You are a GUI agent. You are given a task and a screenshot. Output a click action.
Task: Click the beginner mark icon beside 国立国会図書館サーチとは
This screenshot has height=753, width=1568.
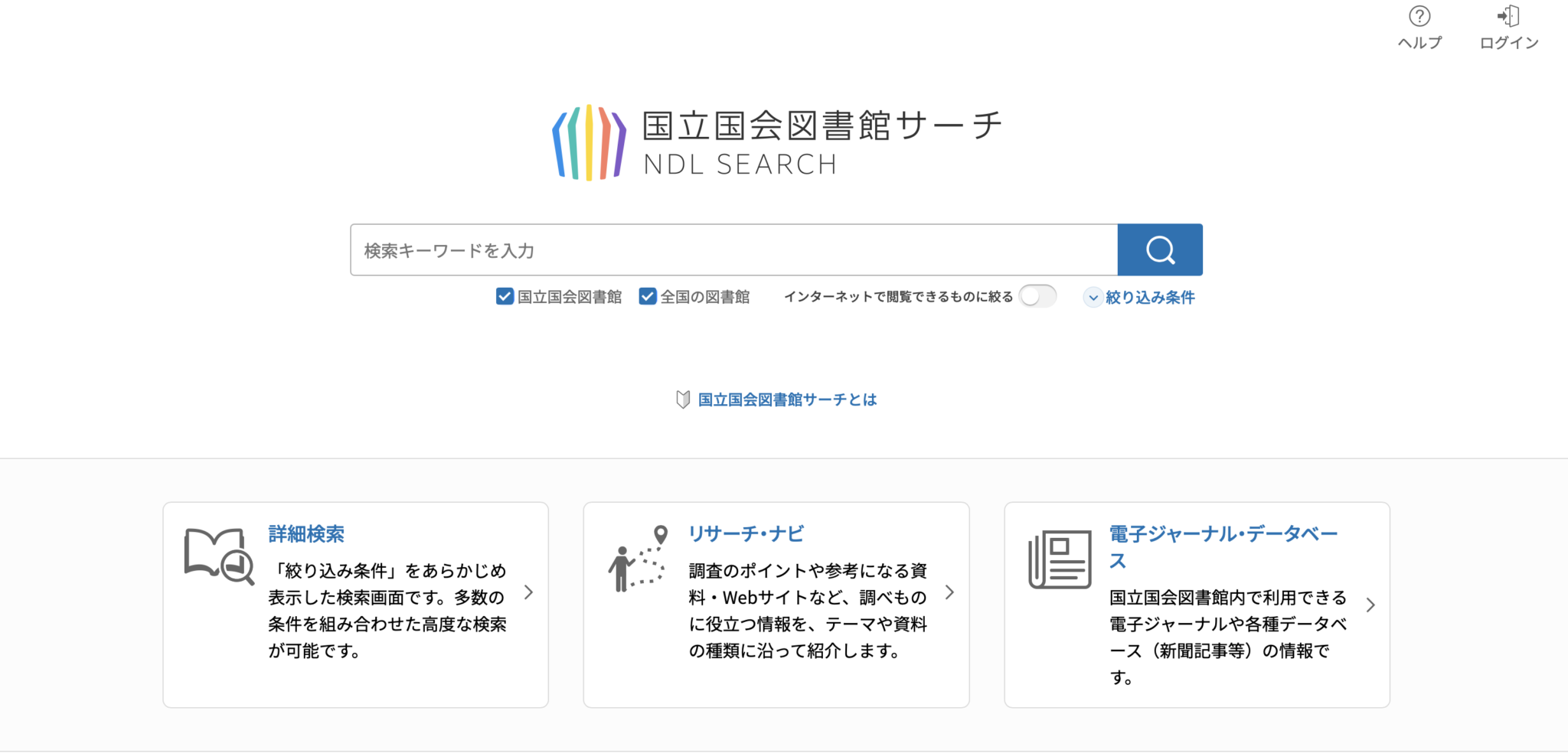pyautogui.click(x=683, y=399)
